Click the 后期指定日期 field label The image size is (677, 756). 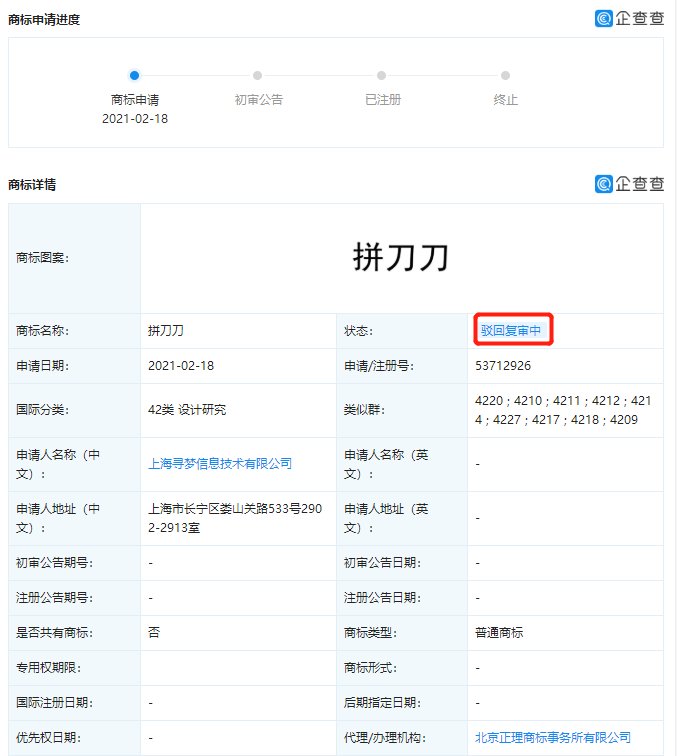coord(382,702)
